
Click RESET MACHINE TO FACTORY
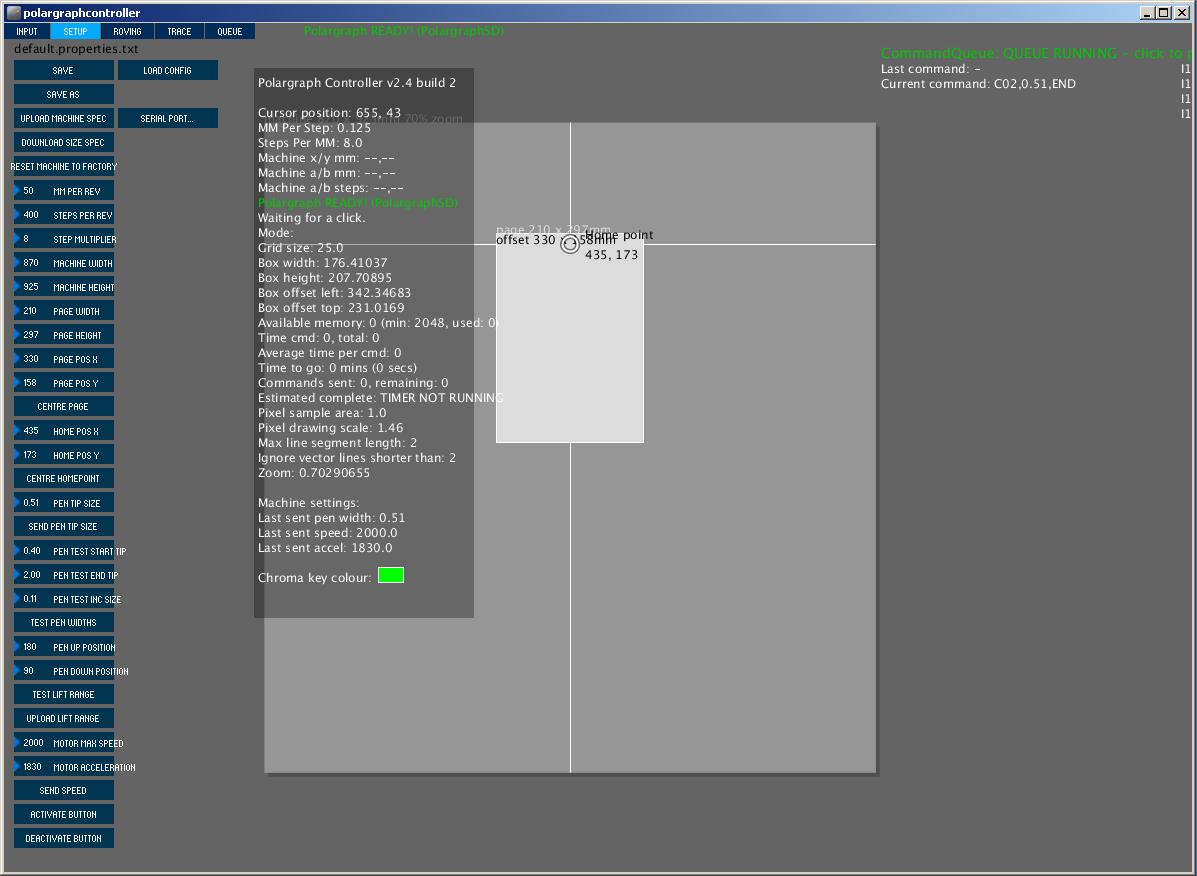point(63,166)
